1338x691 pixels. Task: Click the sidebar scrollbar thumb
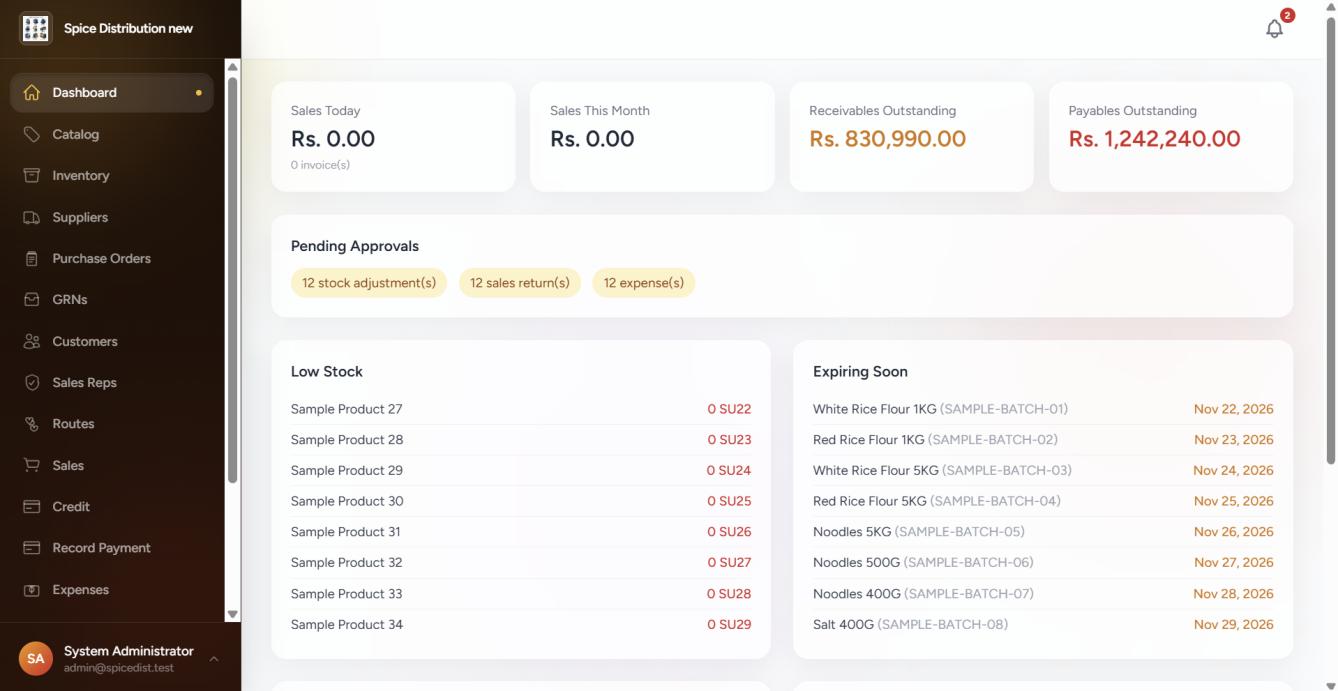(233, 280)
